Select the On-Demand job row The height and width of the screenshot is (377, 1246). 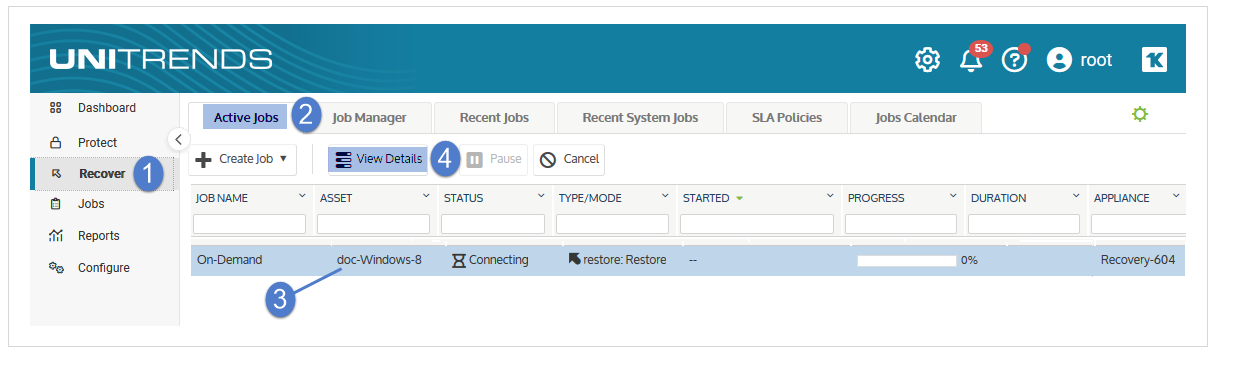688,260
